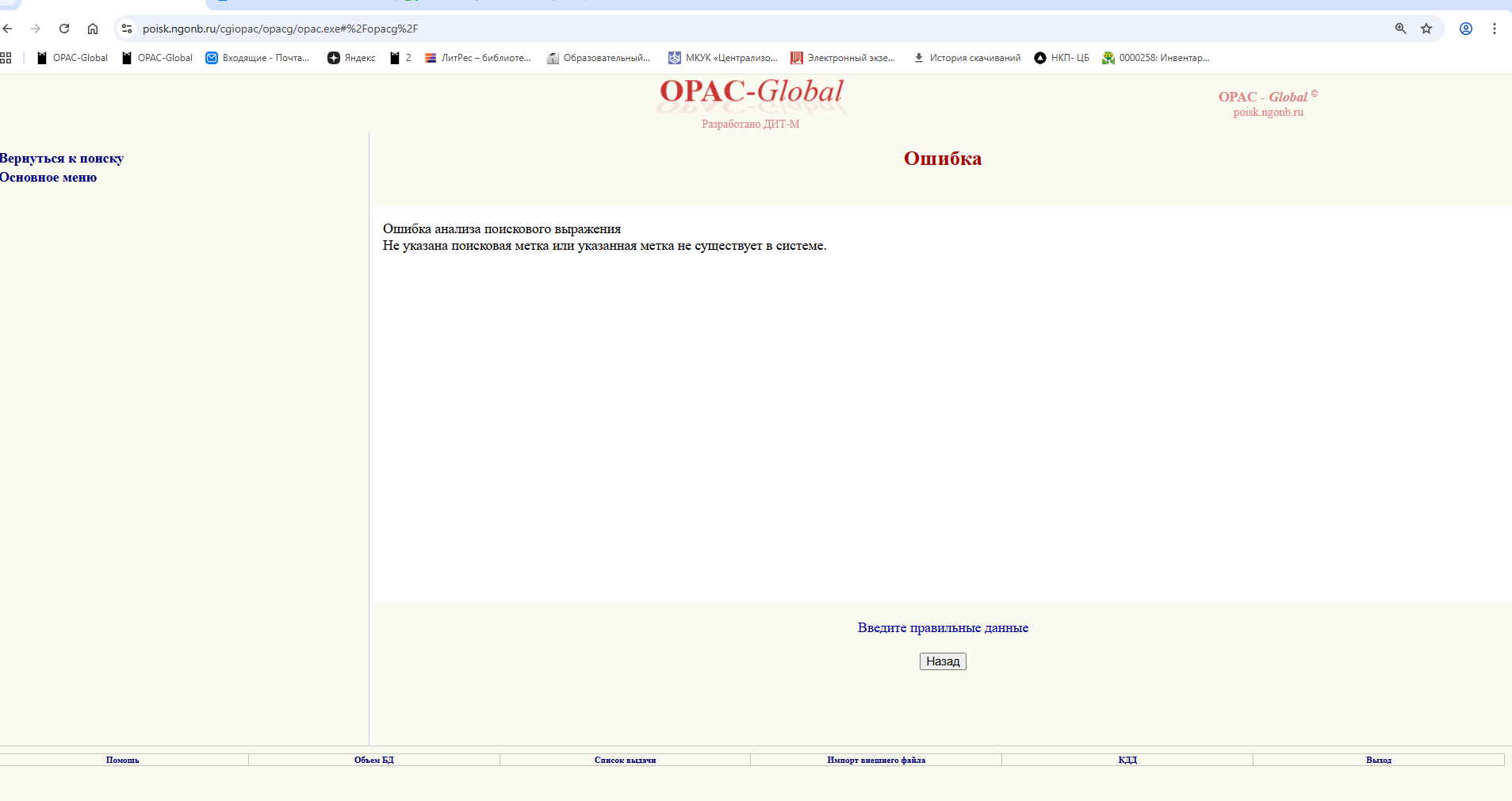Open the История скачиваний bookmark
This screenshot has height=801, width=1512.
(x=967, y=58)
